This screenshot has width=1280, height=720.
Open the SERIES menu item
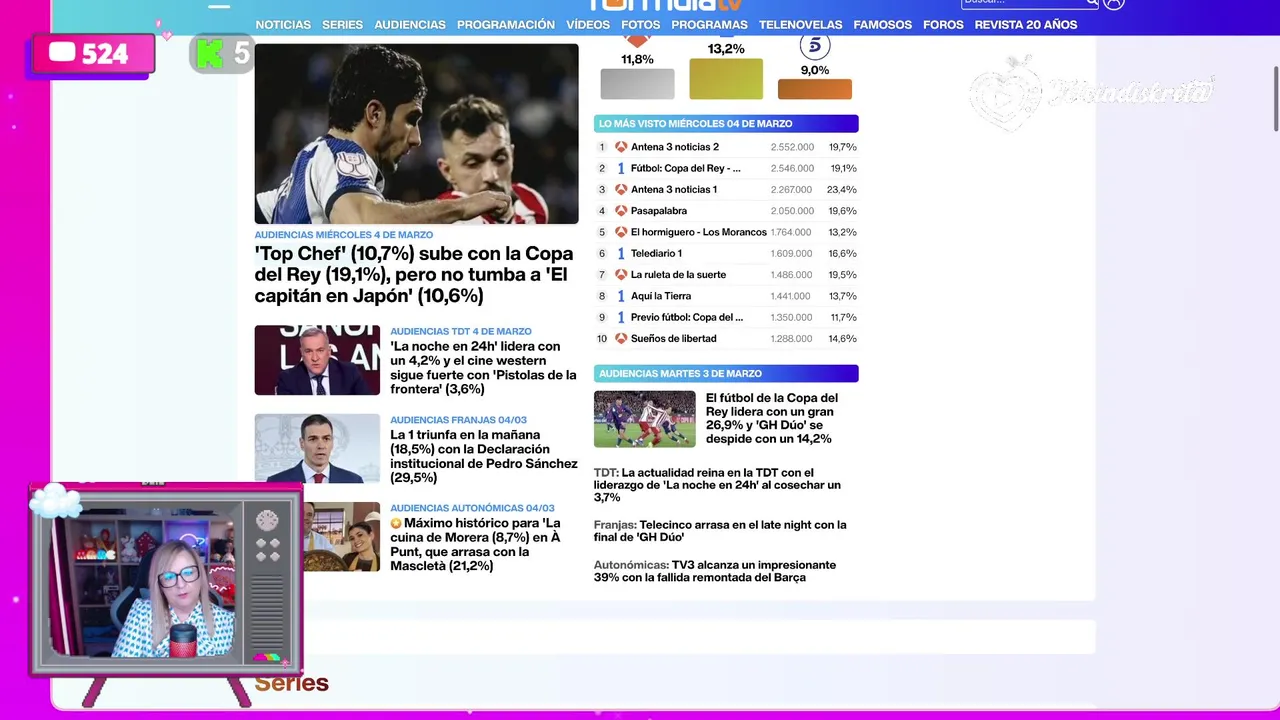(x=342, y=24)
